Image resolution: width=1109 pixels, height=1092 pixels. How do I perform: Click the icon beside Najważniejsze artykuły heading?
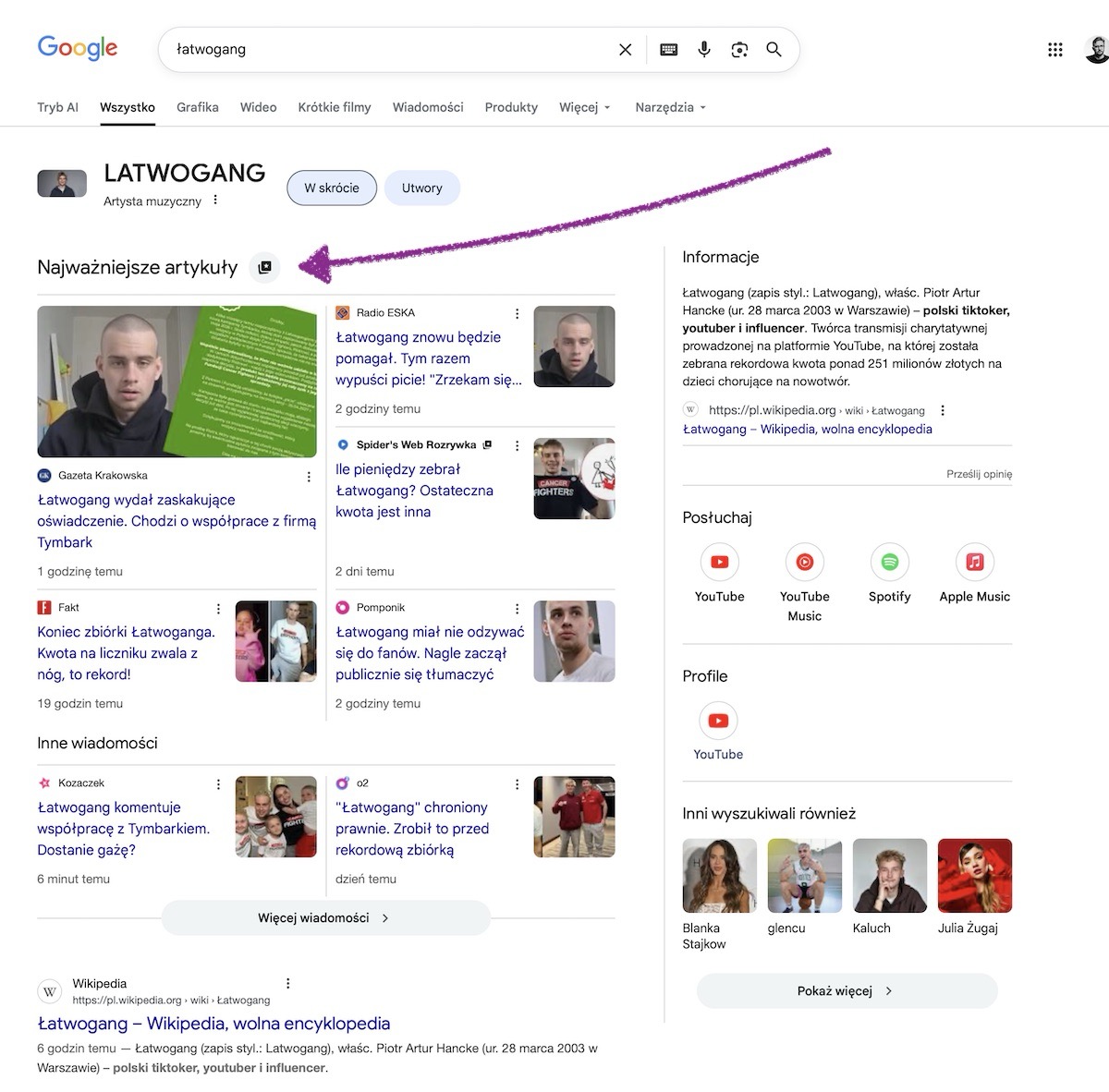pyautogui.click(x=265, y=268)
